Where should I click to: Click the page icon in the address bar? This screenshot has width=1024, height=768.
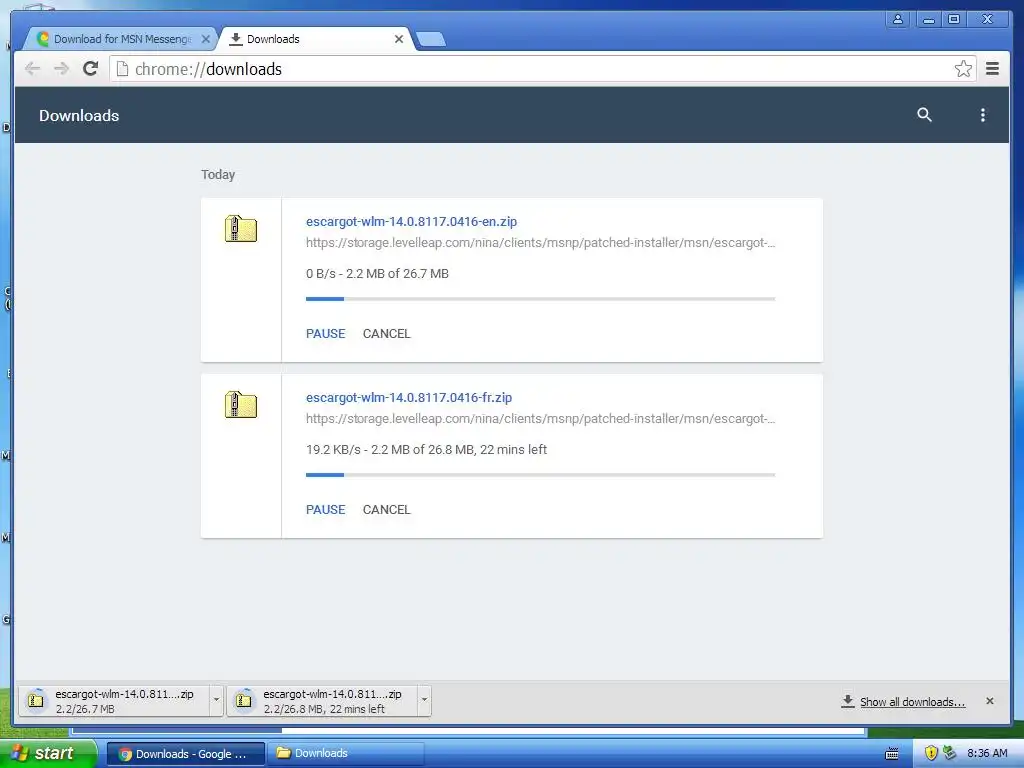point(122,69)
